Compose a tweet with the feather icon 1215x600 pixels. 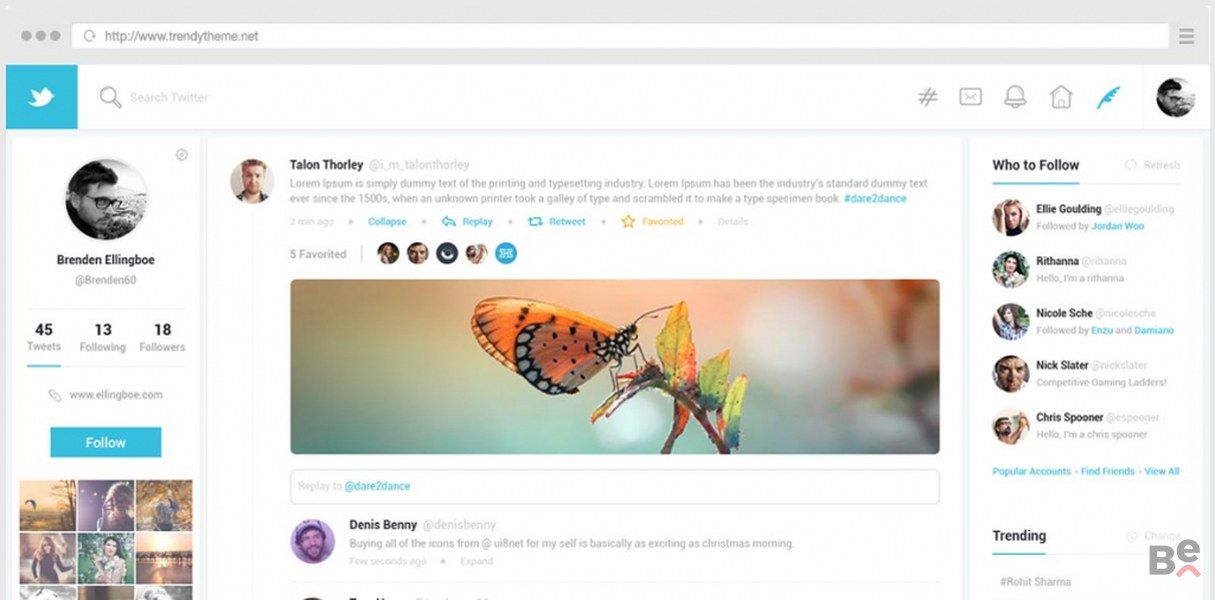[1108, 97]
